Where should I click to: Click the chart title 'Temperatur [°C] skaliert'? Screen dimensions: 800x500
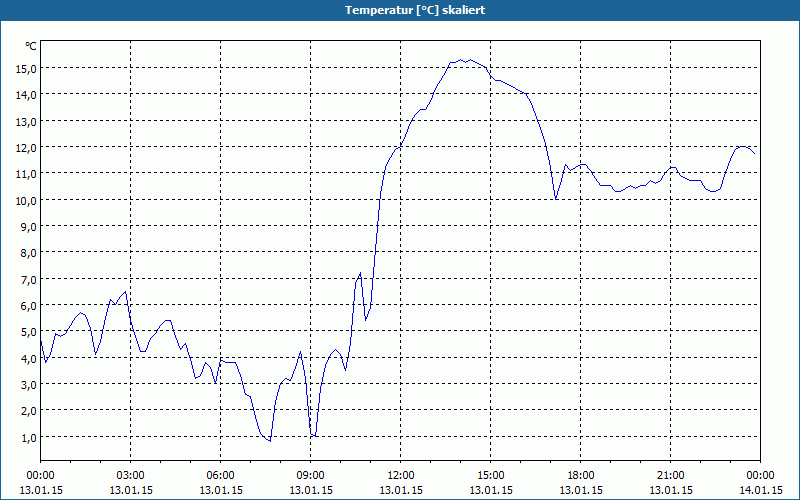tap(415, 10)
